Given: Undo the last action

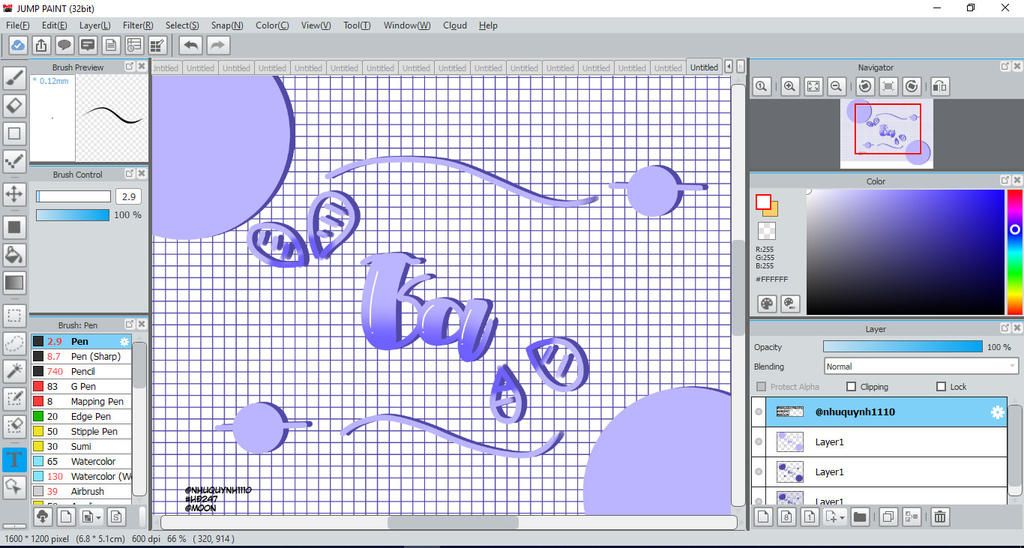Looking at the screenshot, I should tap(191, 45).
